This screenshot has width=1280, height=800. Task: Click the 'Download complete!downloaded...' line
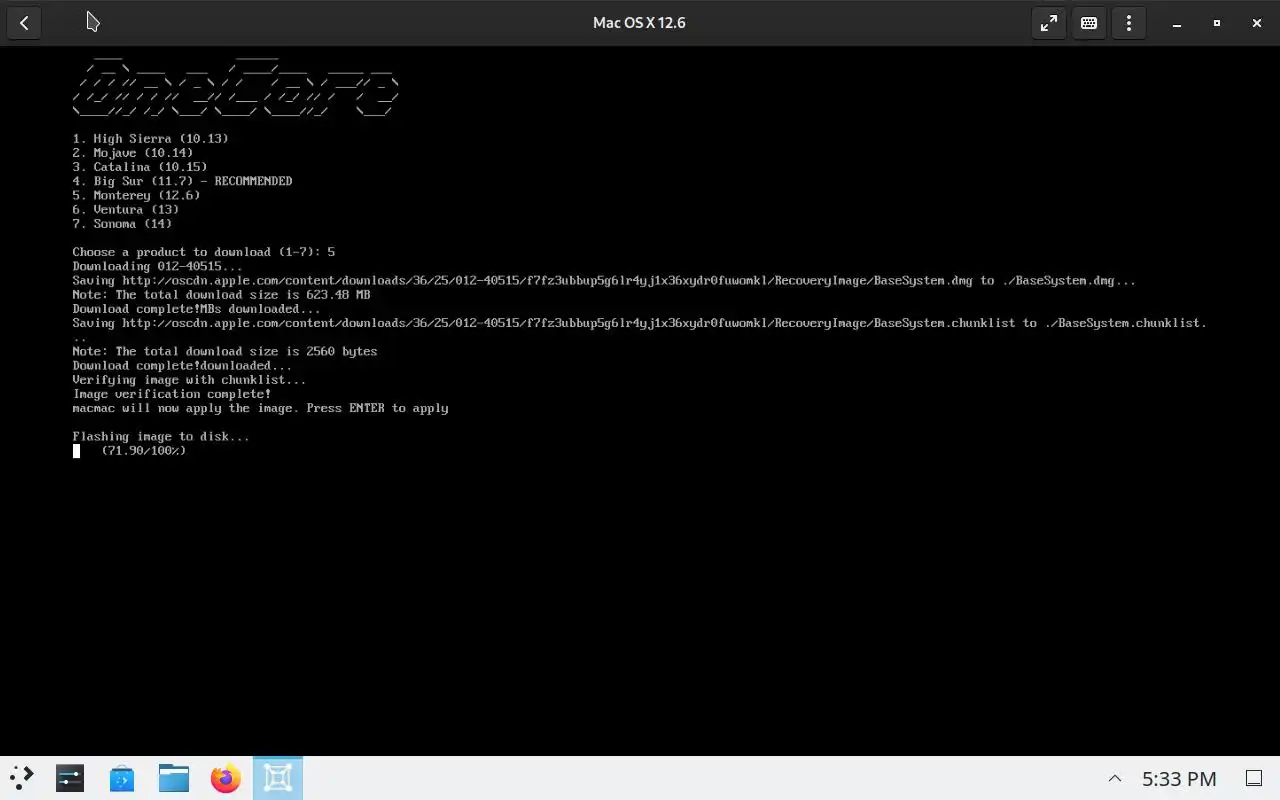tap(182, 365)
